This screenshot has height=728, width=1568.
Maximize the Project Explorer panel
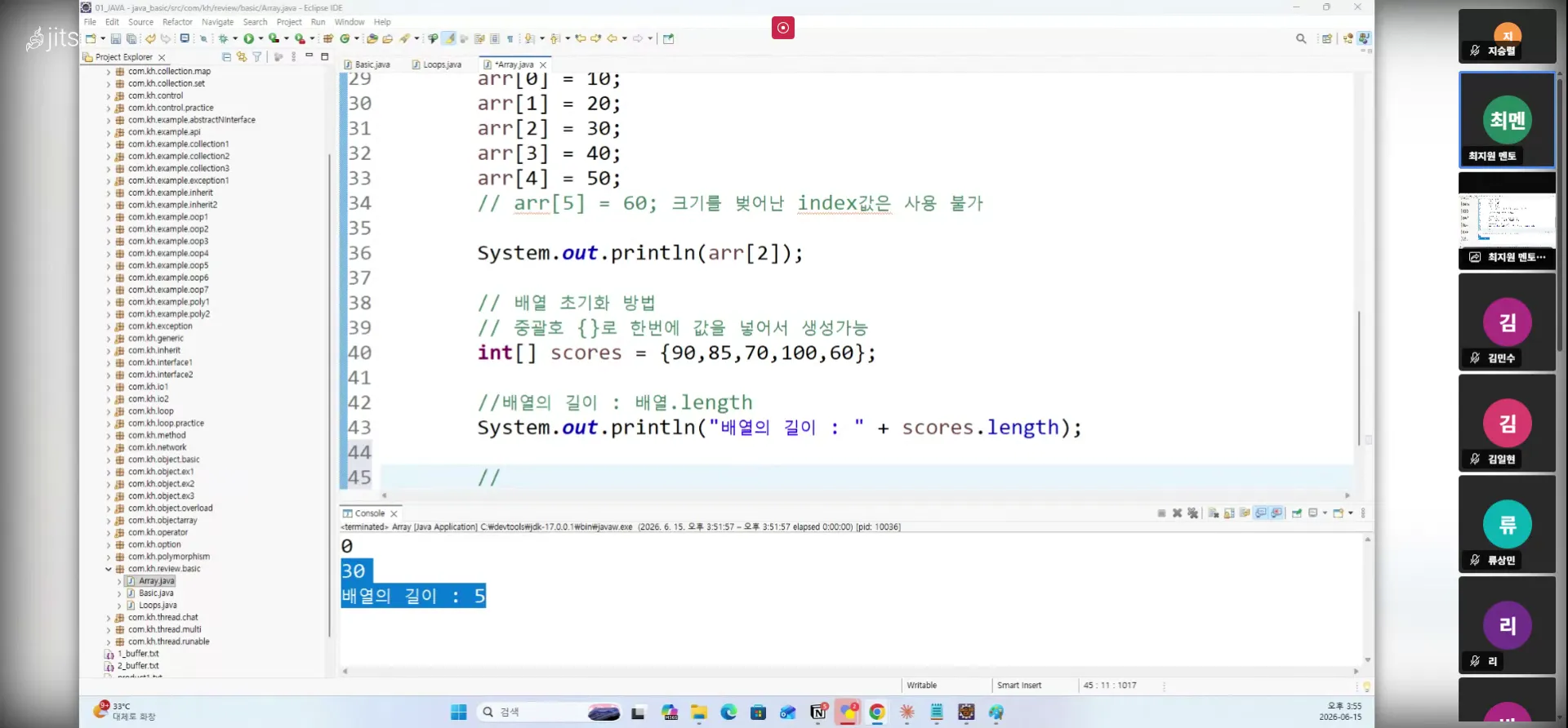coord(324,56)
